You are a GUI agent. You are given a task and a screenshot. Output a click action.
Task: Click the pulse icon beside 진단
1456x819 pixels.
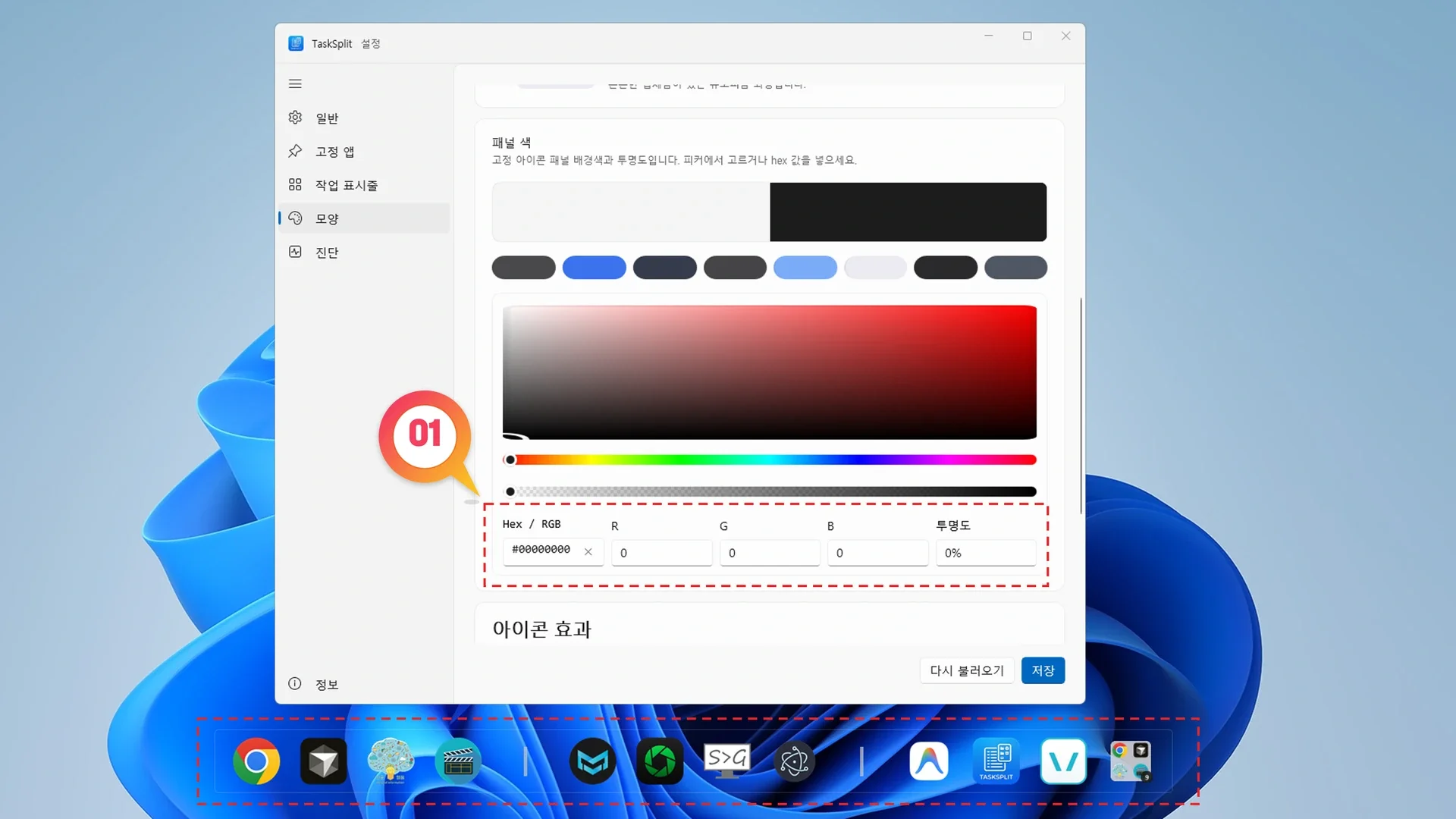point(295,252)
